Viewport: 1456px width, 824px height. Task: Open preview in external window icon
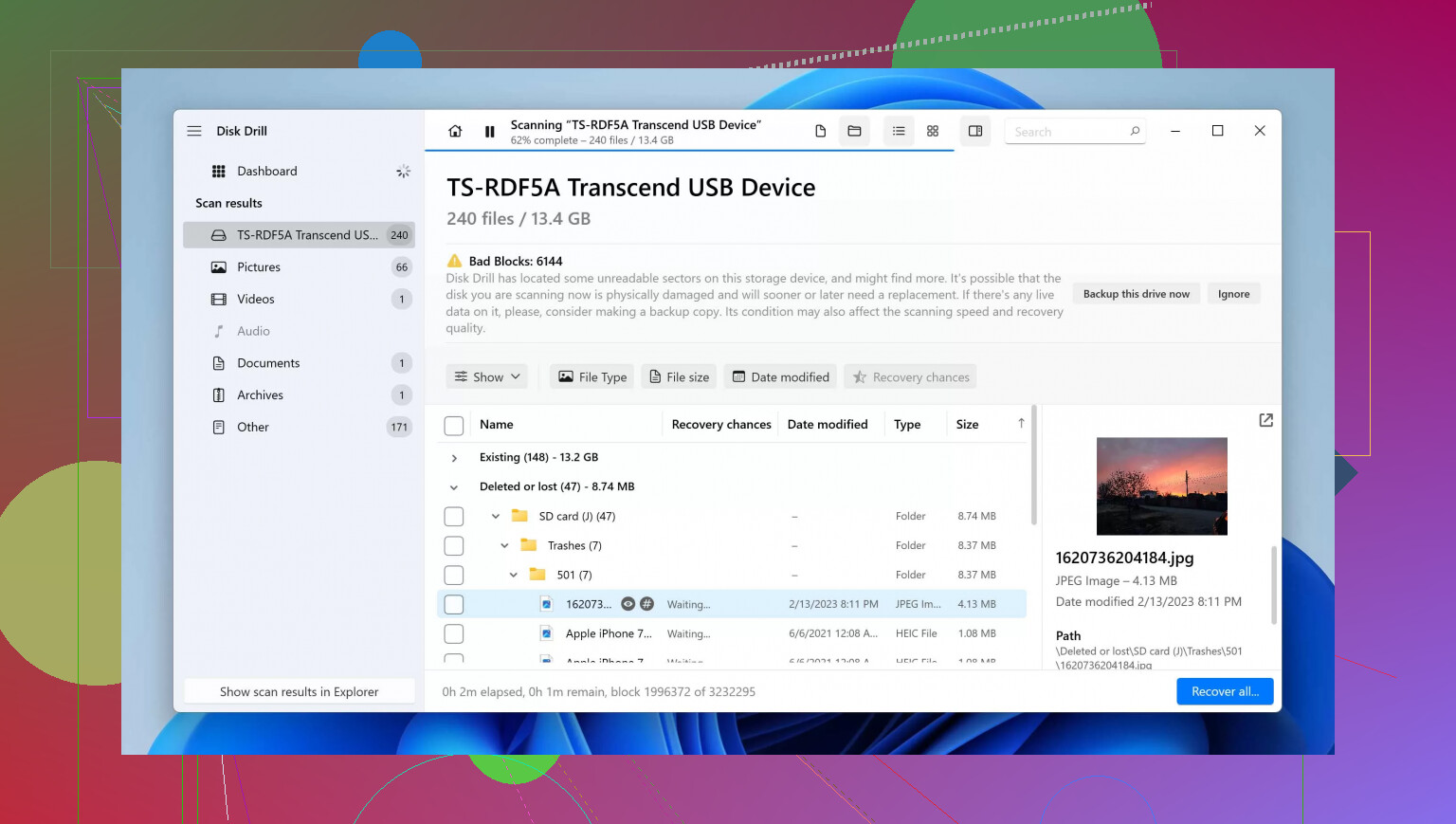click(1265, 420)
